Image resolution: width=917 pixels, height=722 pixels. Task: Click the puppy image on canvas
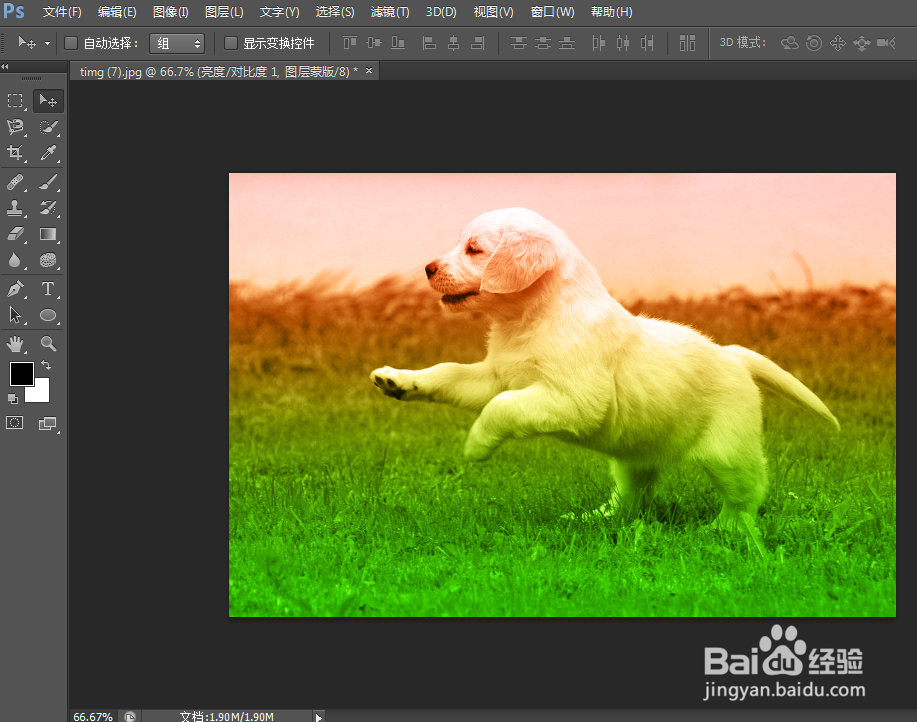[x=562, y=395]
